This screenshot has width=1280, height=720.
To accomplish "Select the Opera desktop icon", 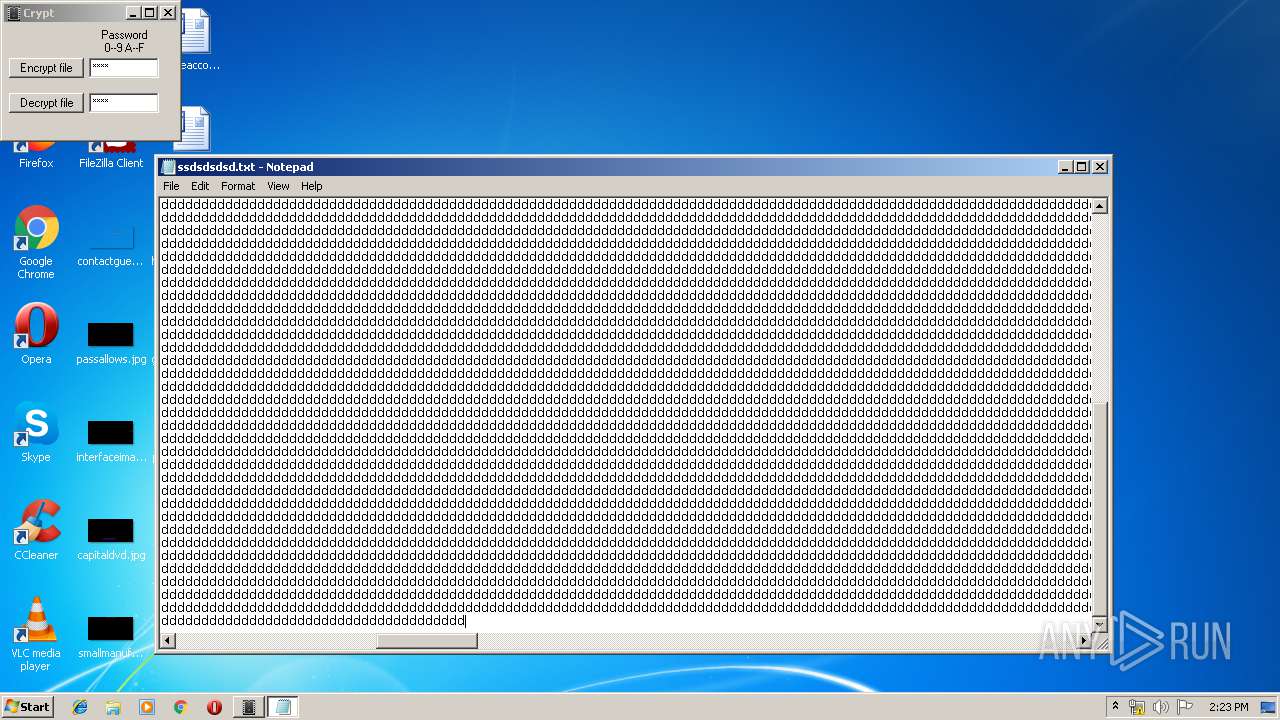I will 36,334.
